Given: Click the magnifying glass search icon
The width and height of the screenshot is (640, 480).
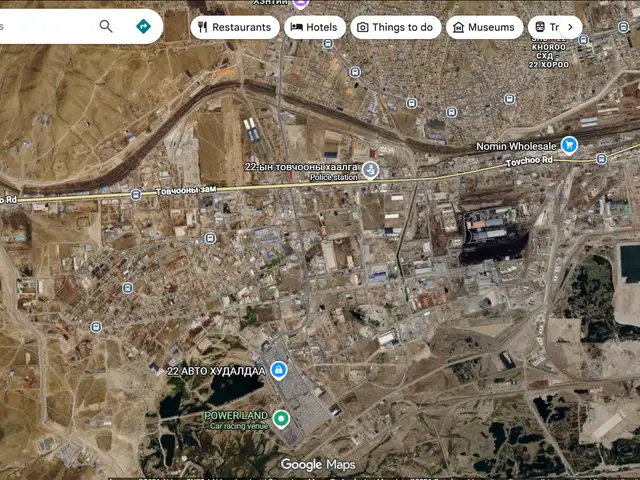Looking at the screenshot, I should click(106, 26).
